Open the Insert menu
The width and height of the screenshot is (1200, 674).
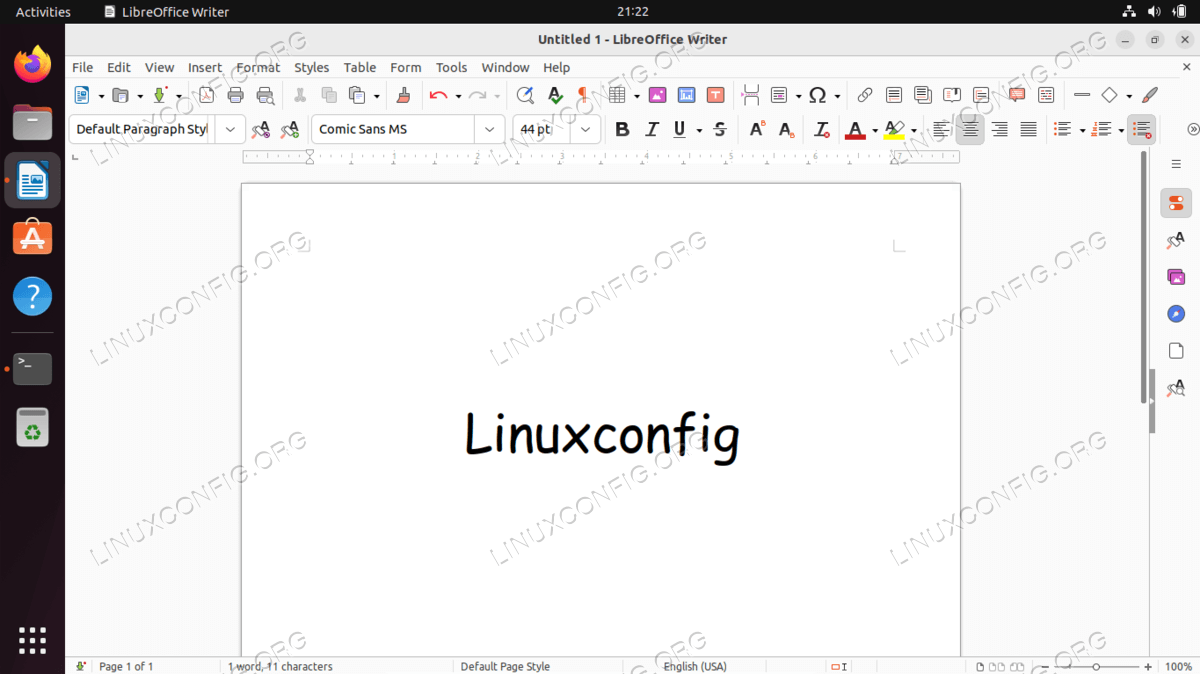click(205, 67)
